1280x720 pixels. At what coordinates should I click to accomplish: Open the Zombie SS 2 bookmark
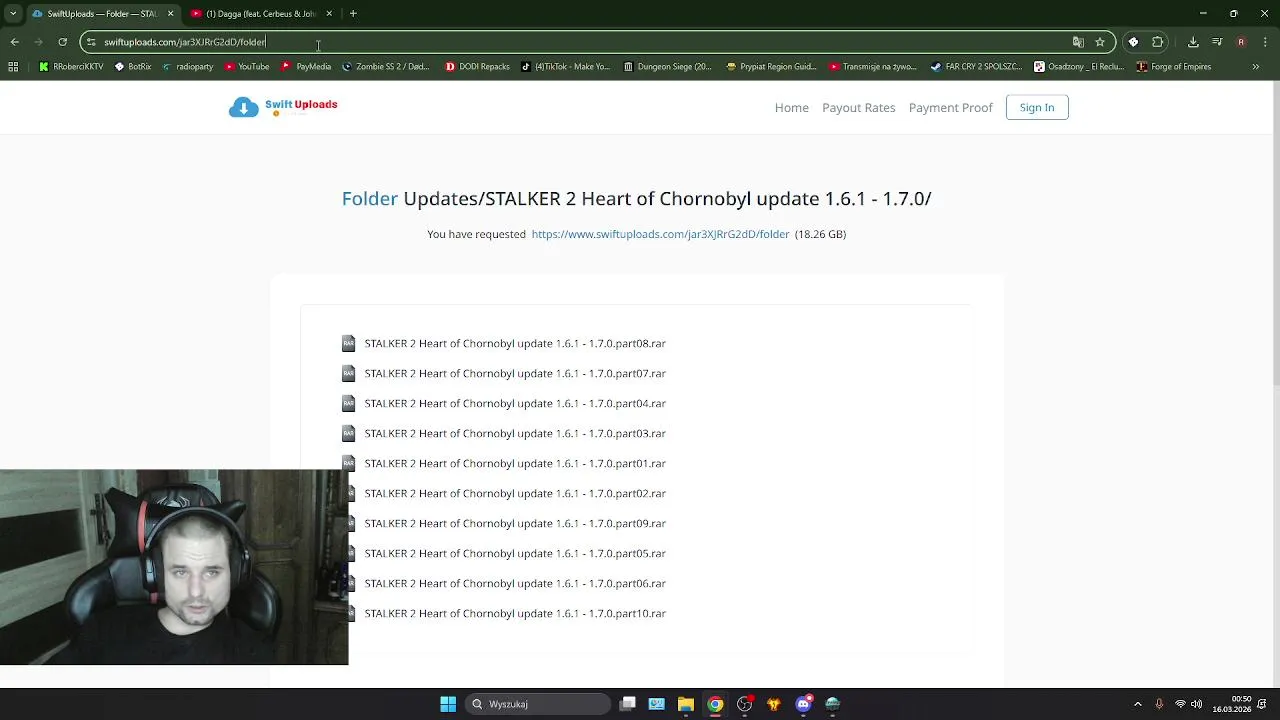(x=386, y=67)
